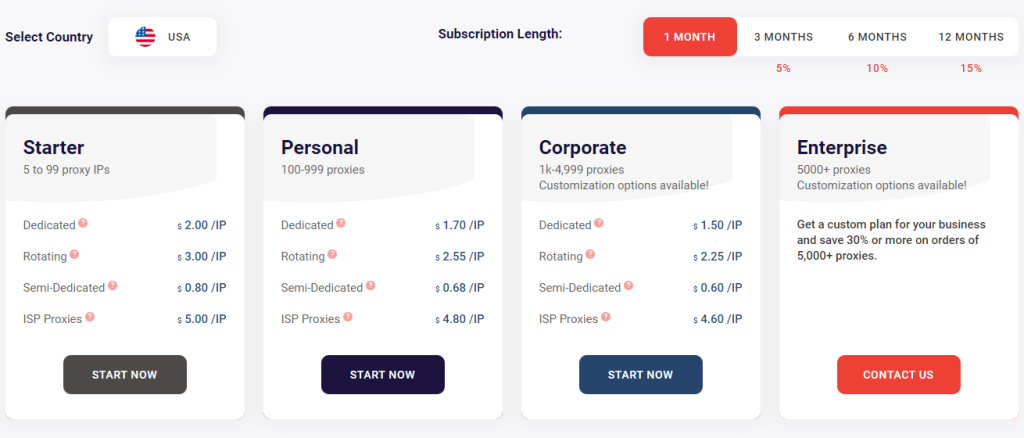The image size is (1024, 438).
Task: Click the help icon beside Starter Semi-Dedicated
Action: click(x=113, y=286)
